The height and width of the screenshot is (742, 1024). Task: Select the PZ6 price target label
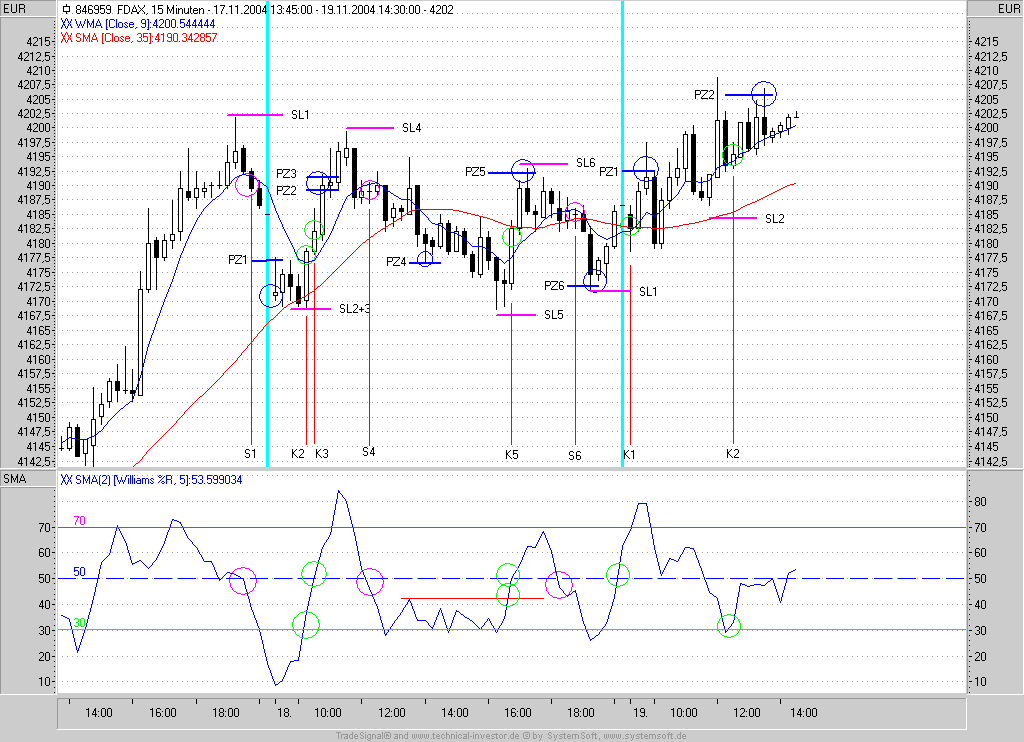pos(554,286)
